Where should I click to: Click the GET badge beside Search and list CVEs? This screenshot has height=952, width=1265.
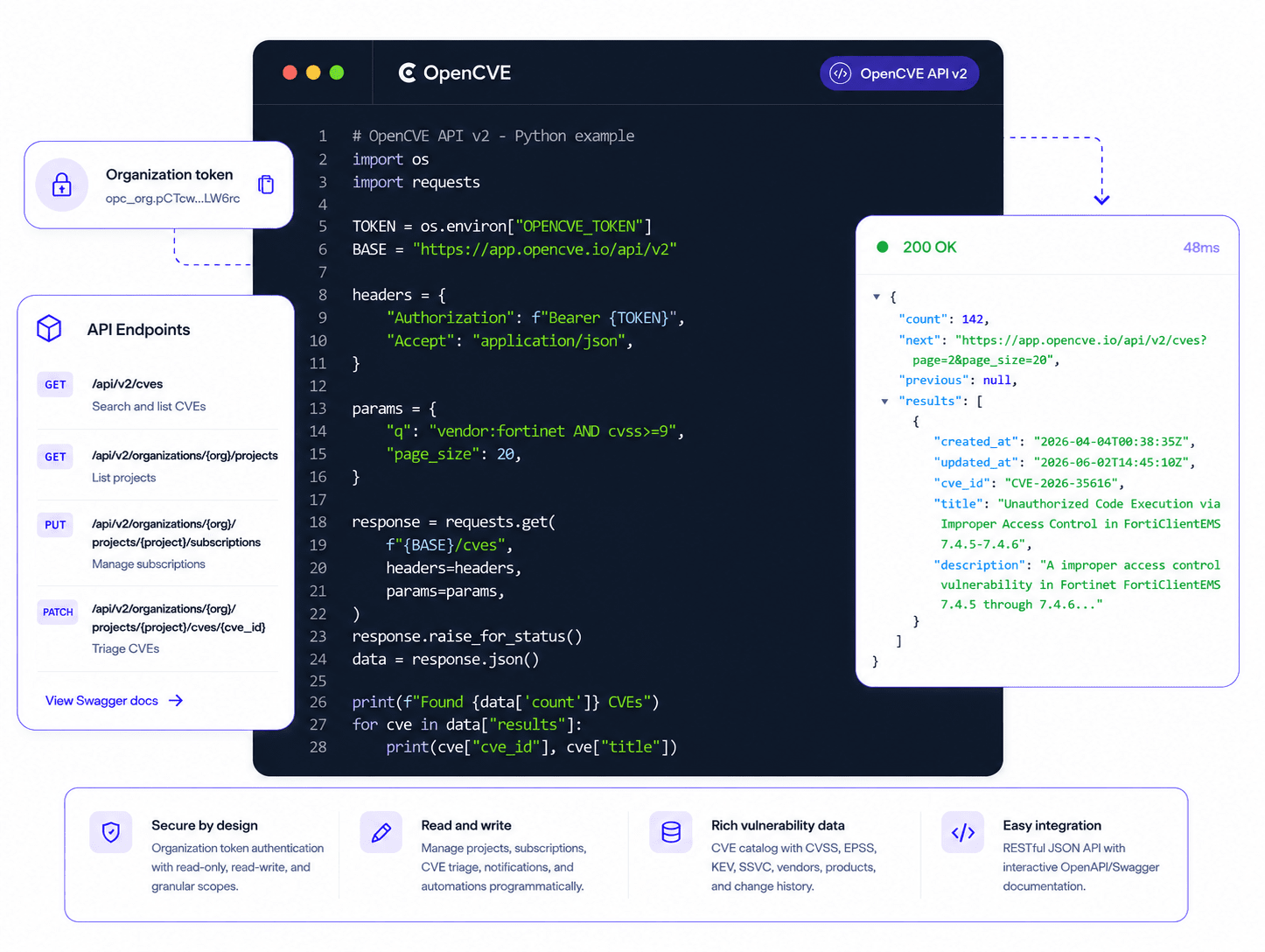click(x=55, y=385)
